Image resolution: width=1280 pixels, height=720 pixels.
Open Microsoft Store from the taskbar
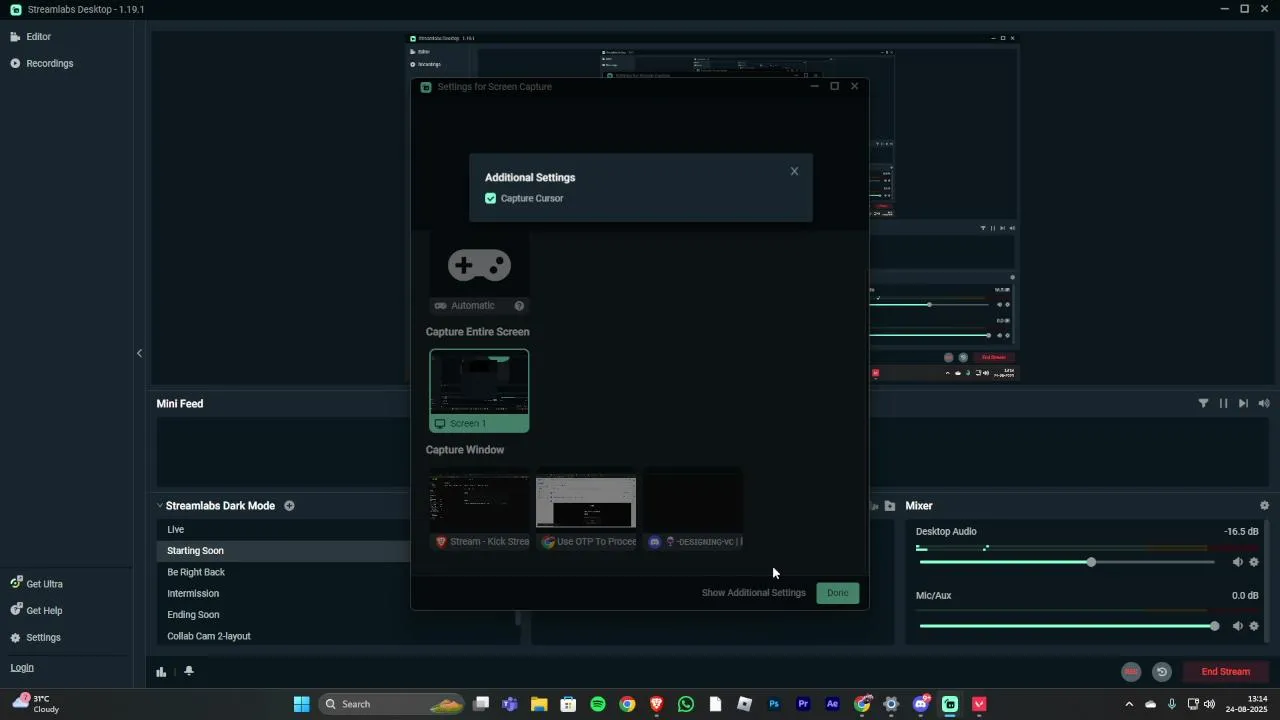tap(568, 705)
